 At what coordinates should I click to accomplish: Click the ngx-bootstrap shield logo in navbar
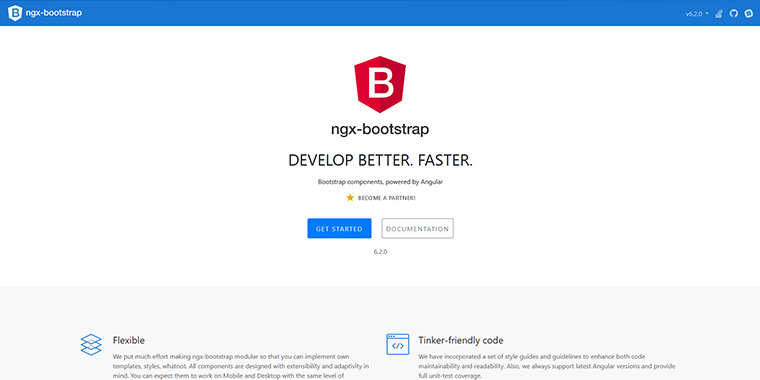15,13
